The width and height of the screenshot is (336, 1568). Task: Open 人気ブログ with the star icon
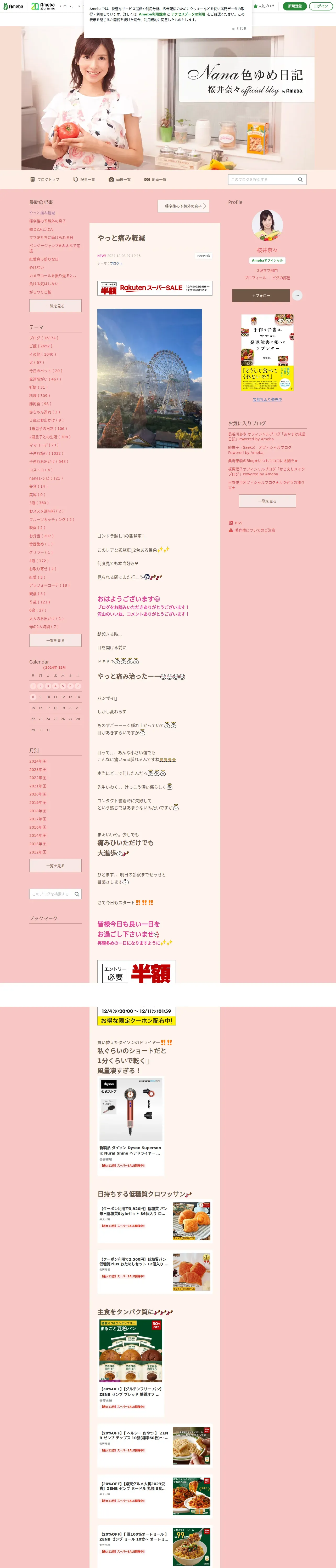tap(264, 6)
